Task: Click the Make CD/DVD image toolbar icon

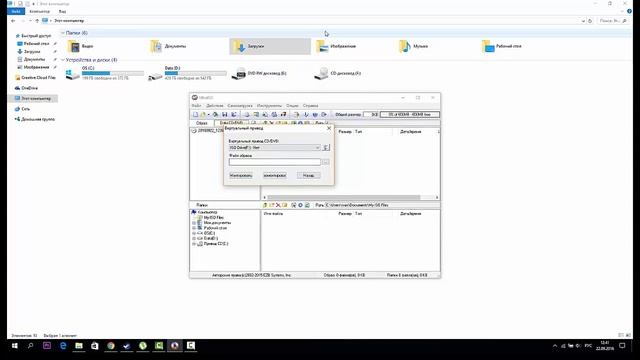Action: tap(247, 115)
